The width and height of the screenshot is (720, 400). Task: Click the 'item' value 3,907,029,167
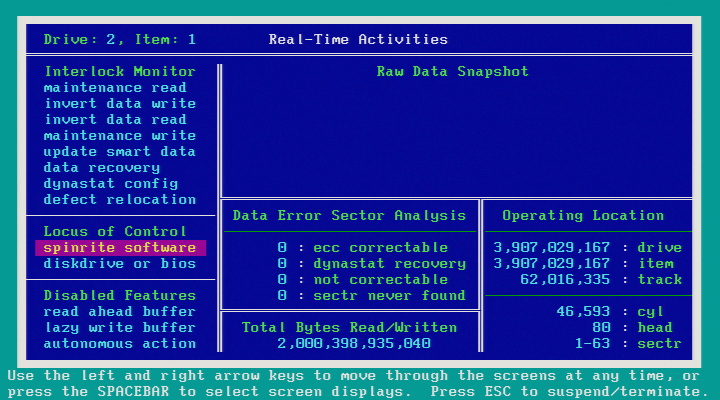[551, 264]
